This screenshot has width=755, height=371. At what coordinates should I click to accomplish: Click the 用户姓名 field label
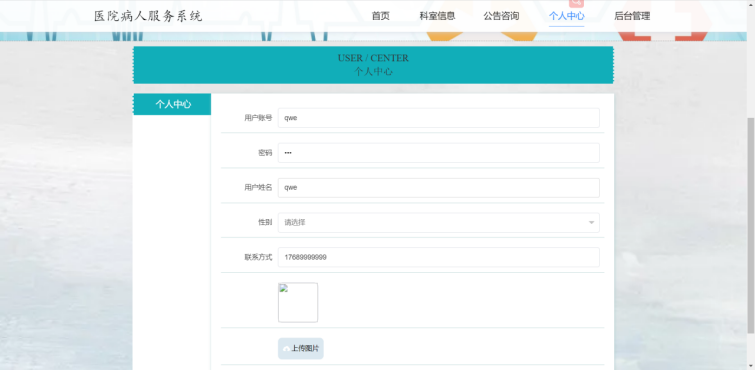point(258,188)
